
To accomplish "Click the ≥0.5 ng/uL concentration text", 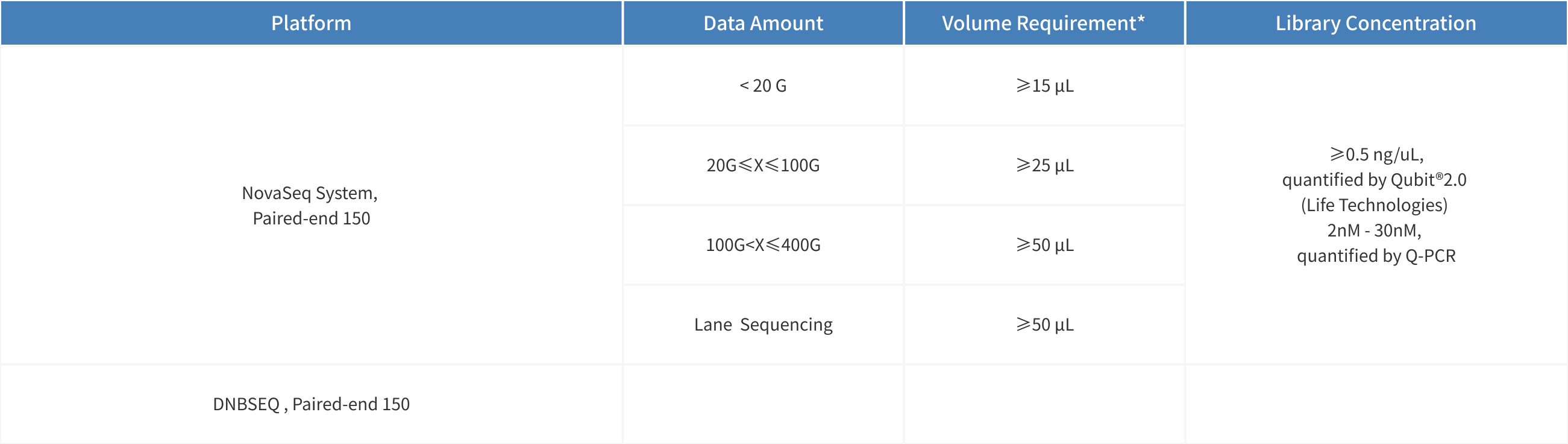I will click(x=1376, y=154).
